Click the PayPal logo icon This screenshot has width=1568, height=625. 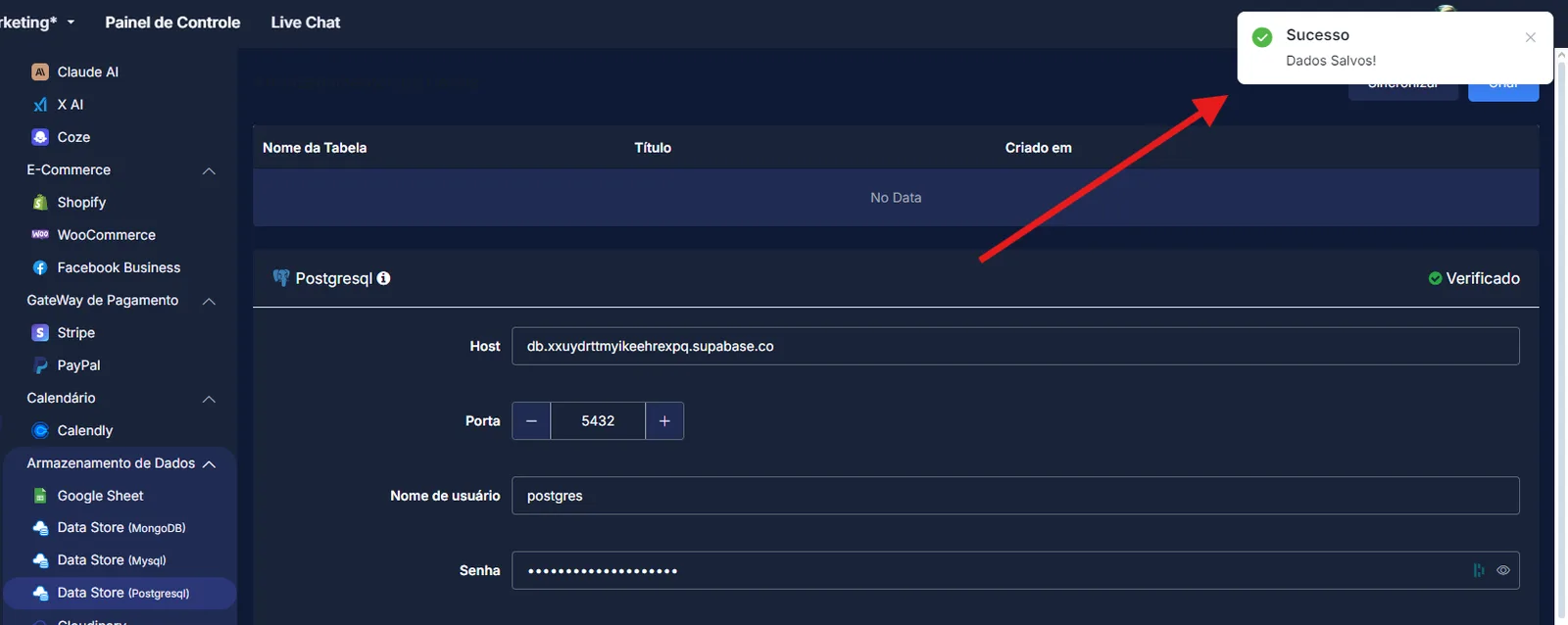pyautogui.click(x=40, y=365)
